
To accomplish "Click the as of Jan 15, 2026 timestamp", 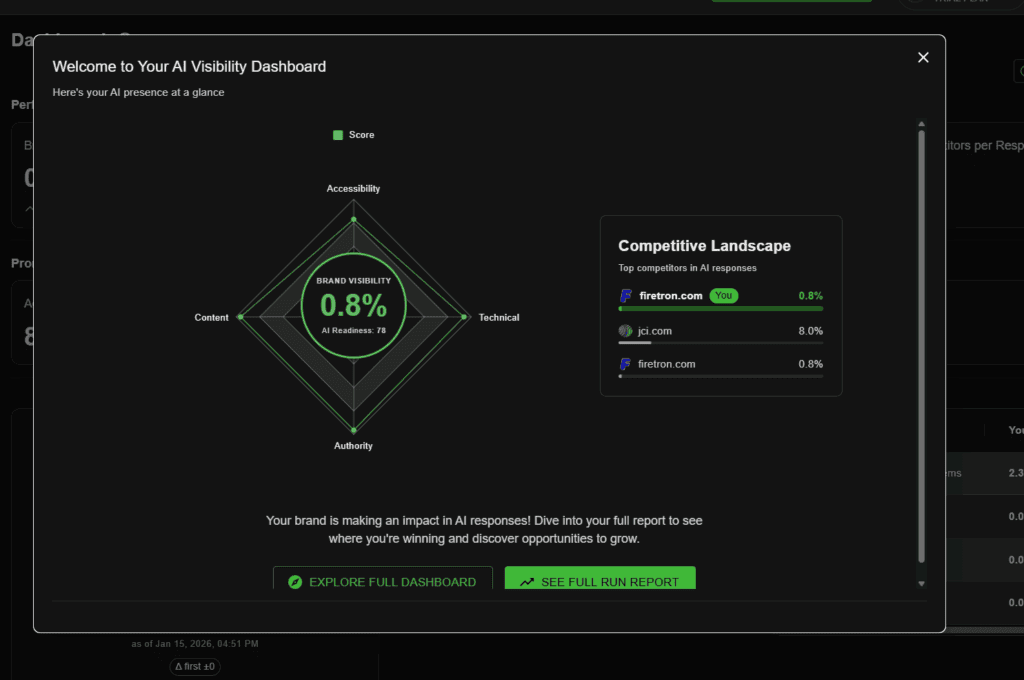I will click(x=195, y=644).
